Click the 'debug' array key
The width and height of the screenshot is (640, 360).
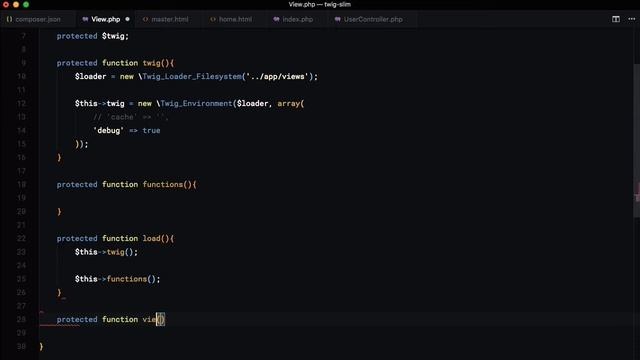109,130
